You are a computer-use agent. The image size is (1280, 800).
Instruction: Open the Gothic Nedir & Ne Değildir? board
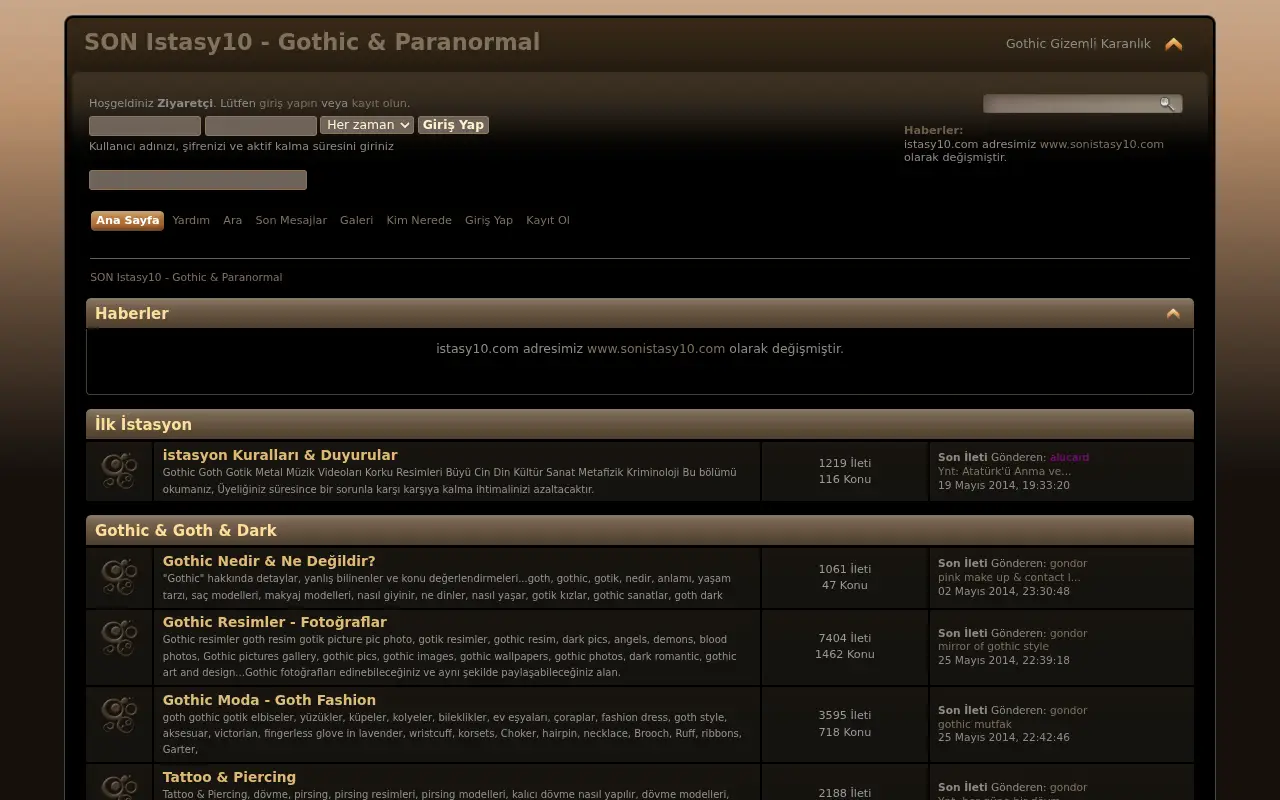(x=269, y=561)
